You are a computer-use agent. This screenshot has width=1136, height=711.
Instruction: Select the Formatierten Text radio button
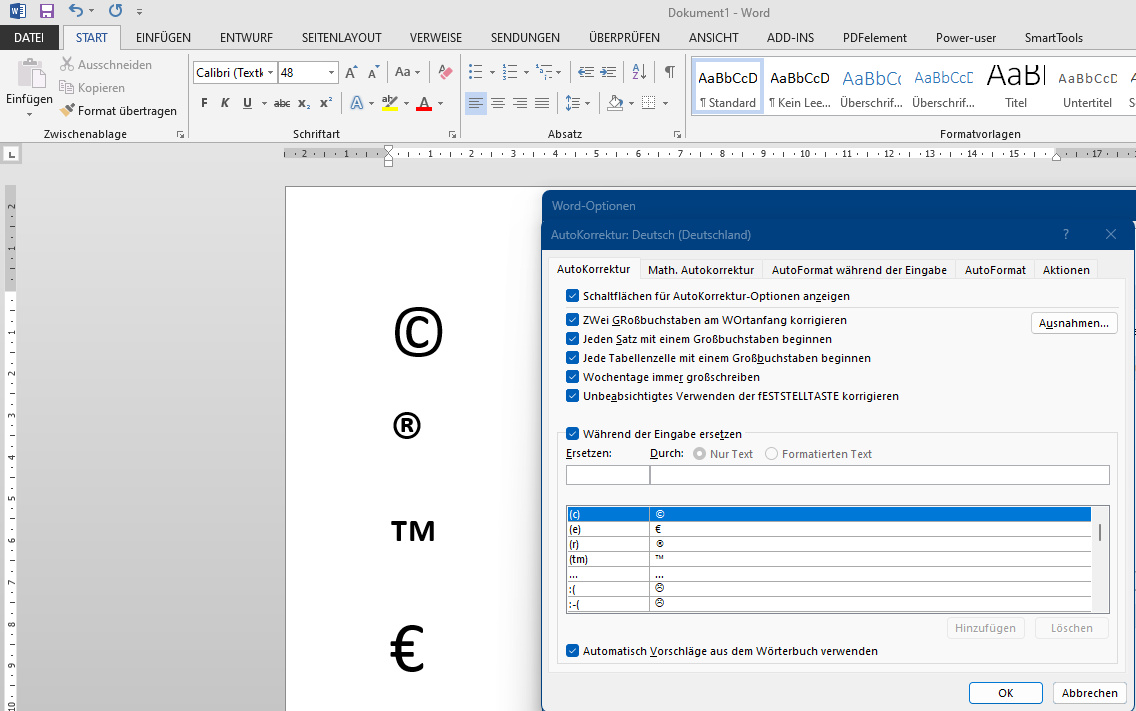click(x=772, y=454)
